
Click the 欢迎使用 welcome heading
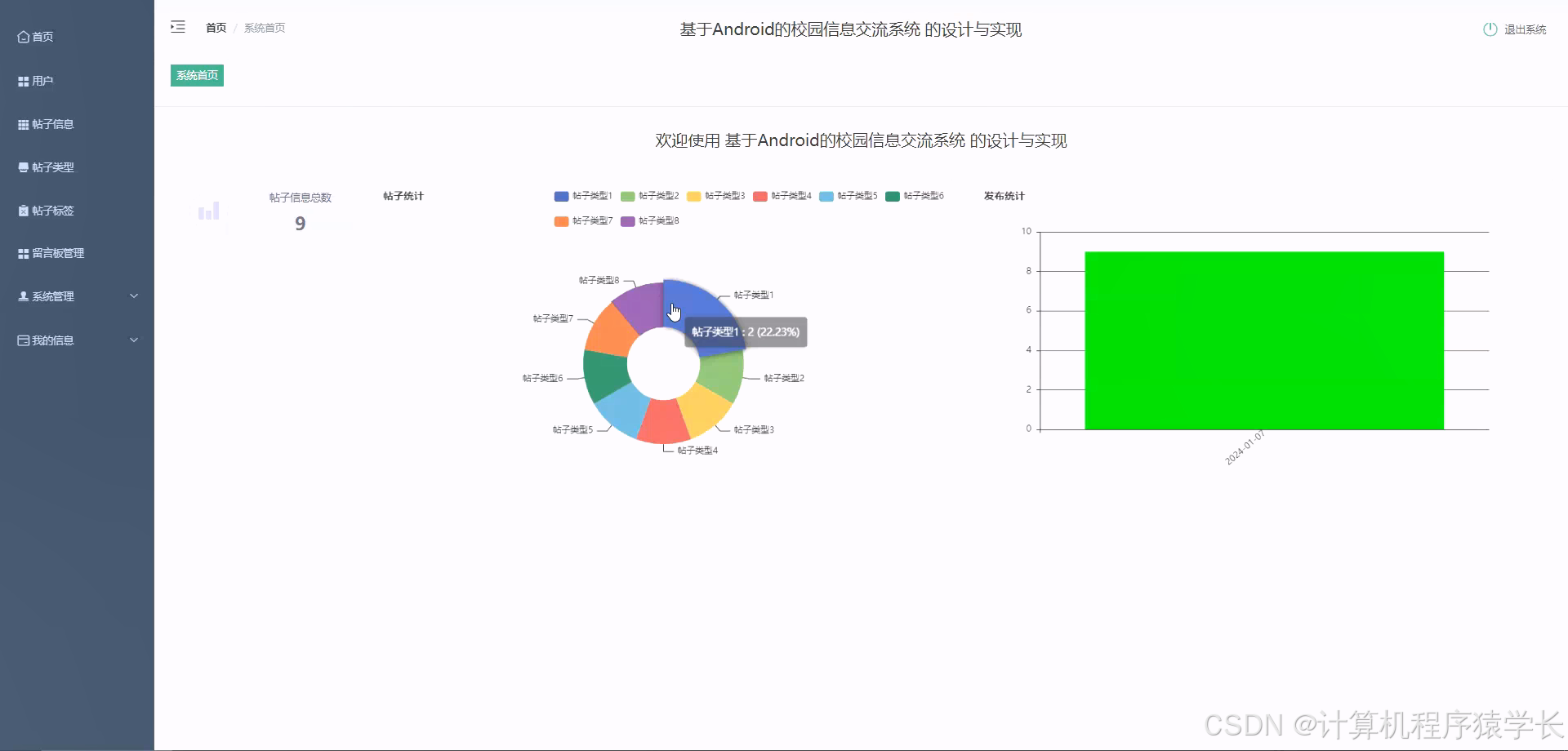861,140
